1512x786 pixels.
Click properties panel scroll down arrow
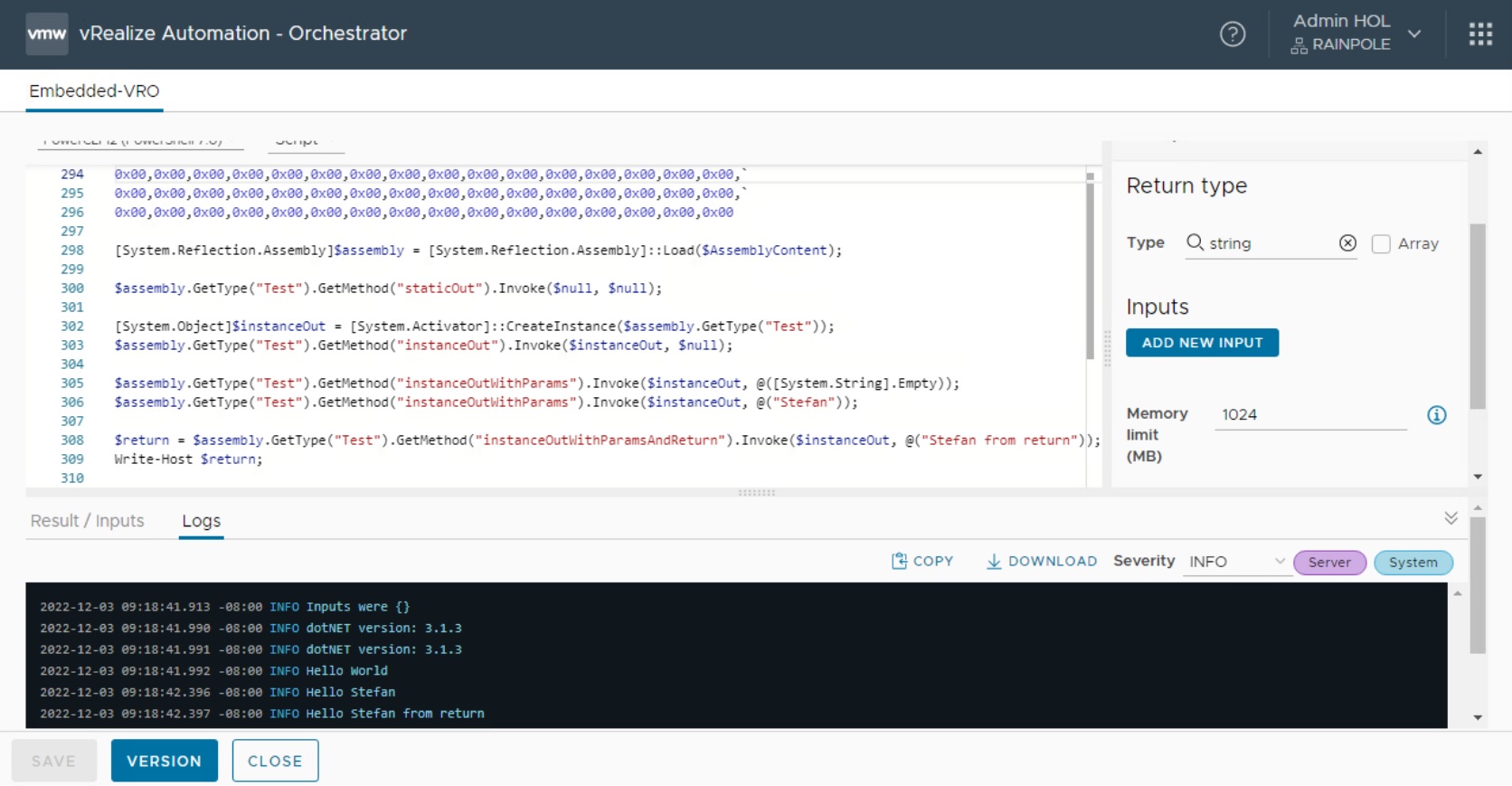point(1478,477)
